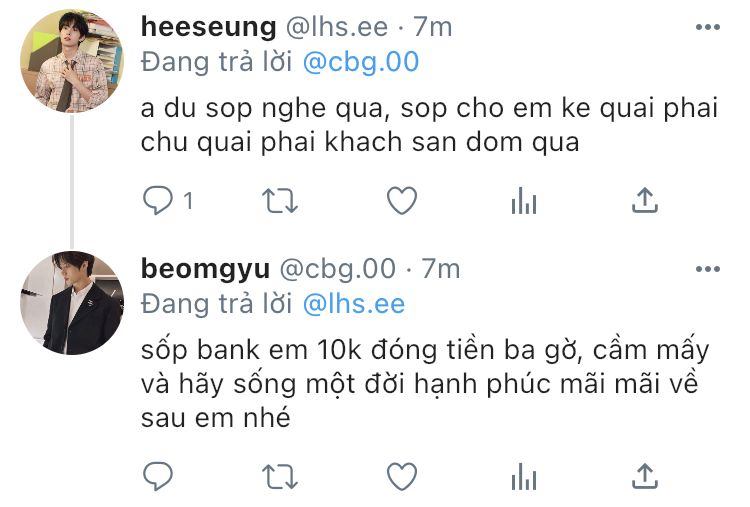Open heeseung's profile picture

[x=72, y=61]
